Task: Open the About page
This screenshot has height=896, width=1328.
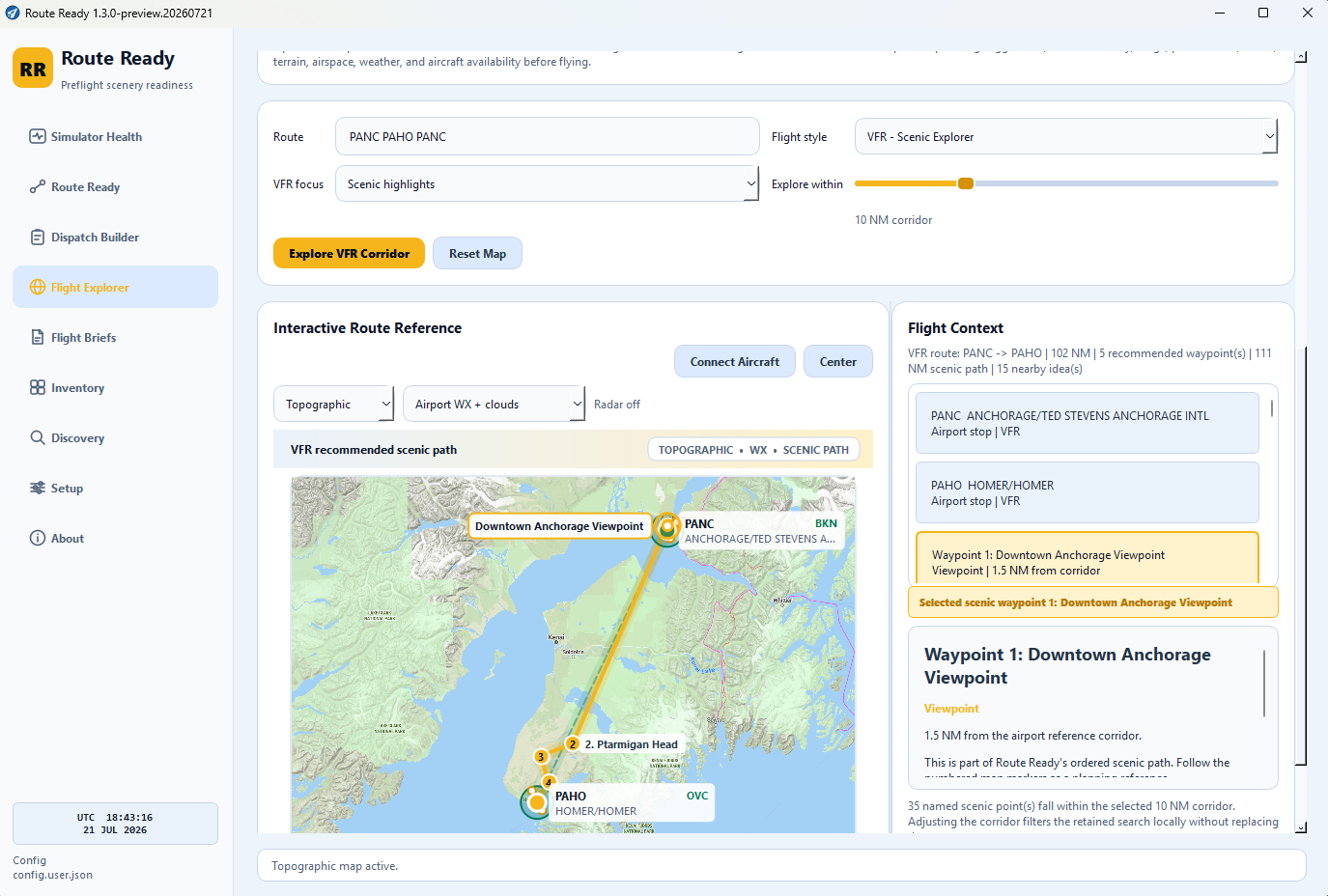Action: [115, 538]
